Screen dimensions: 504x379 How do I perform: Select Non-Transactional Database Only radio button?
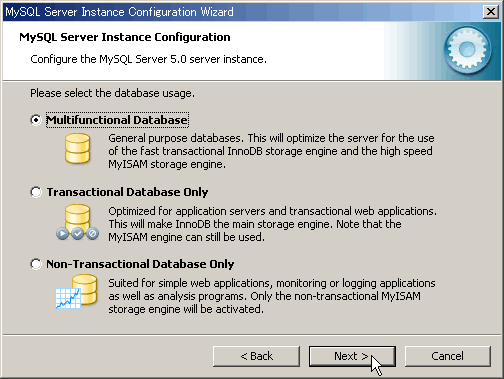click(36, 264)
